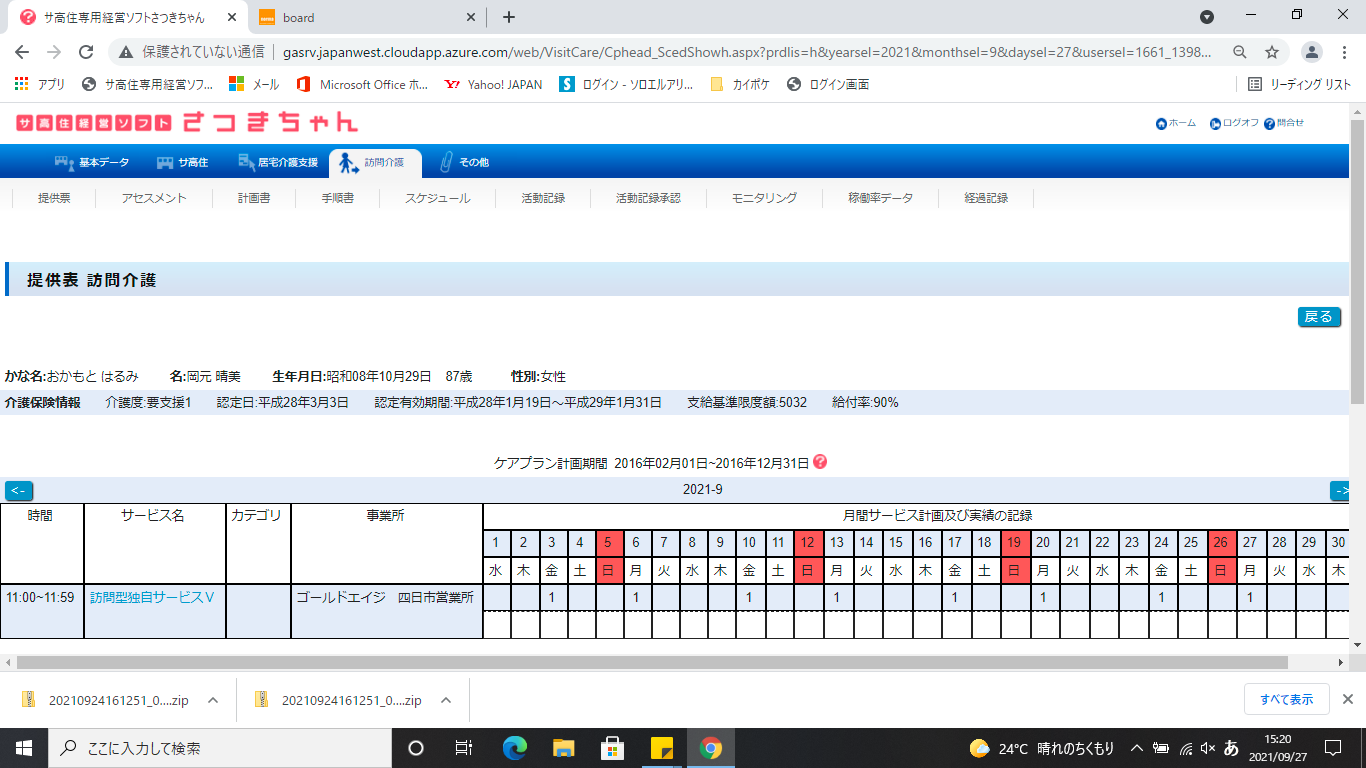The width and height of the screenshot is (1366, 768).
Task: Select the スケジュール submenu item
Action: [x=437, y=198]
